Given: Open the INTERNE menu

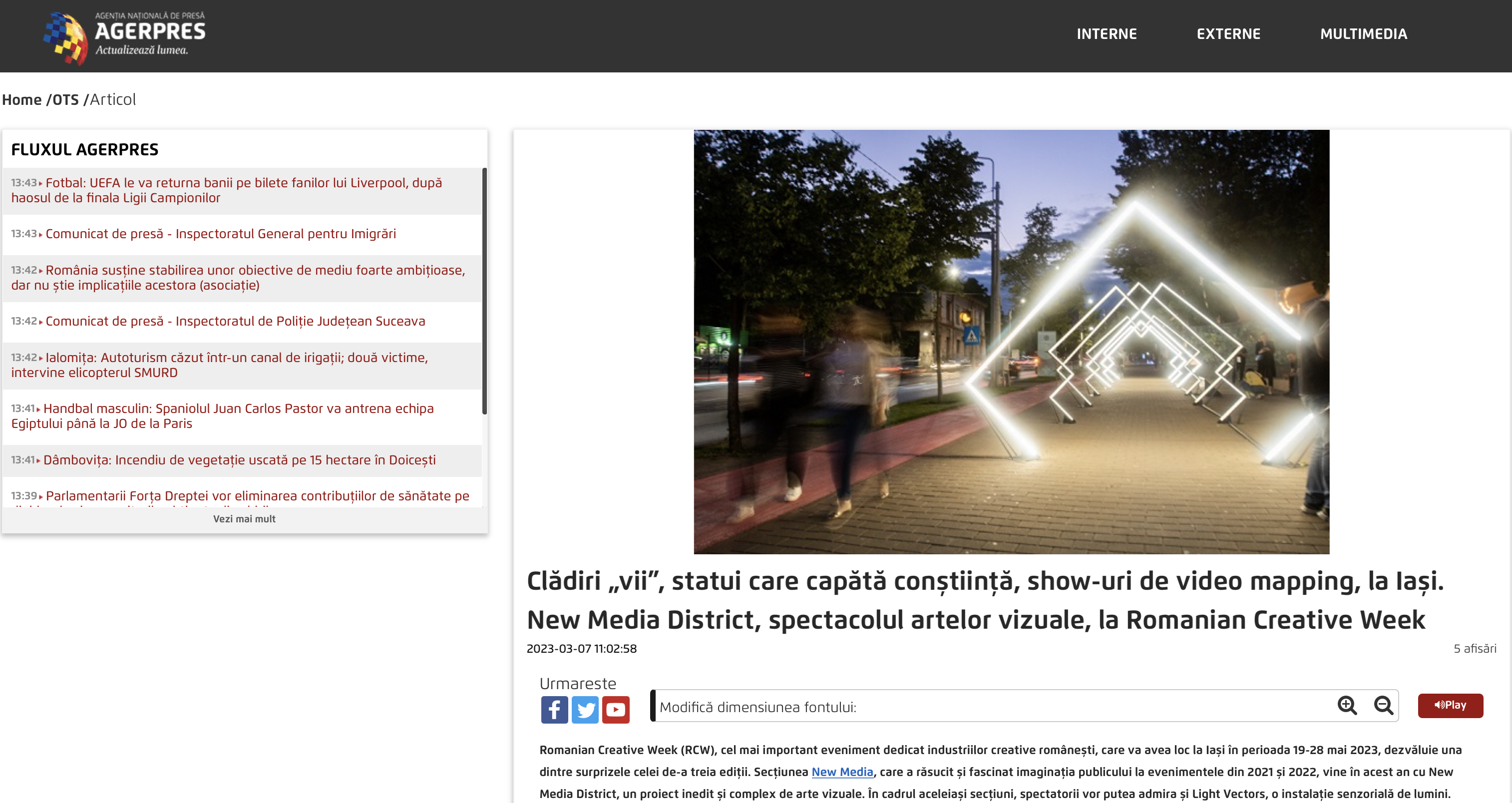Looking at the screenshot, I should (x=1107, y=34).
